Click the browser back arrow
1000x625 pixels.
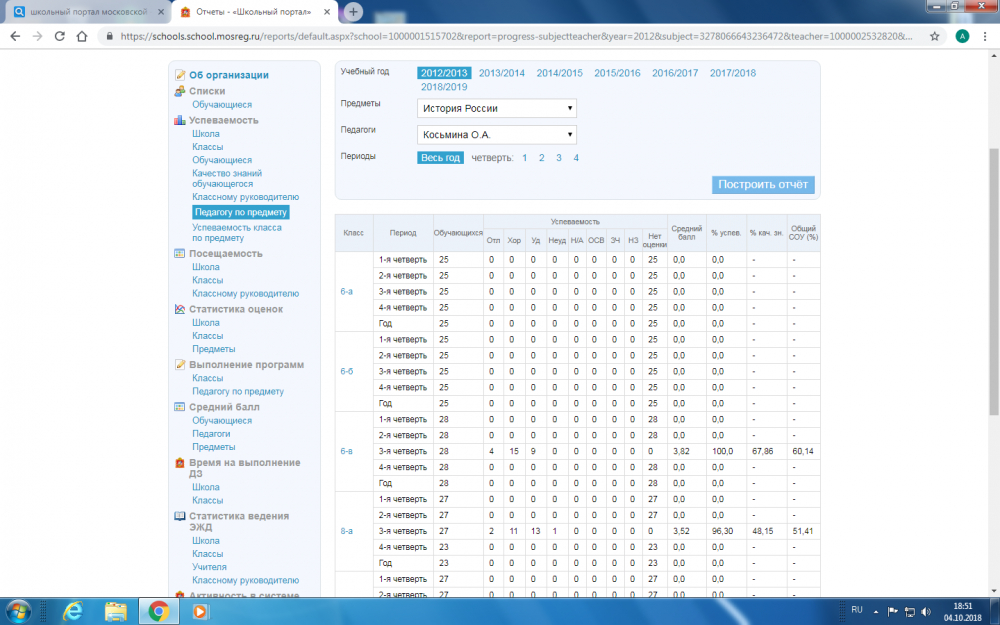15,36
